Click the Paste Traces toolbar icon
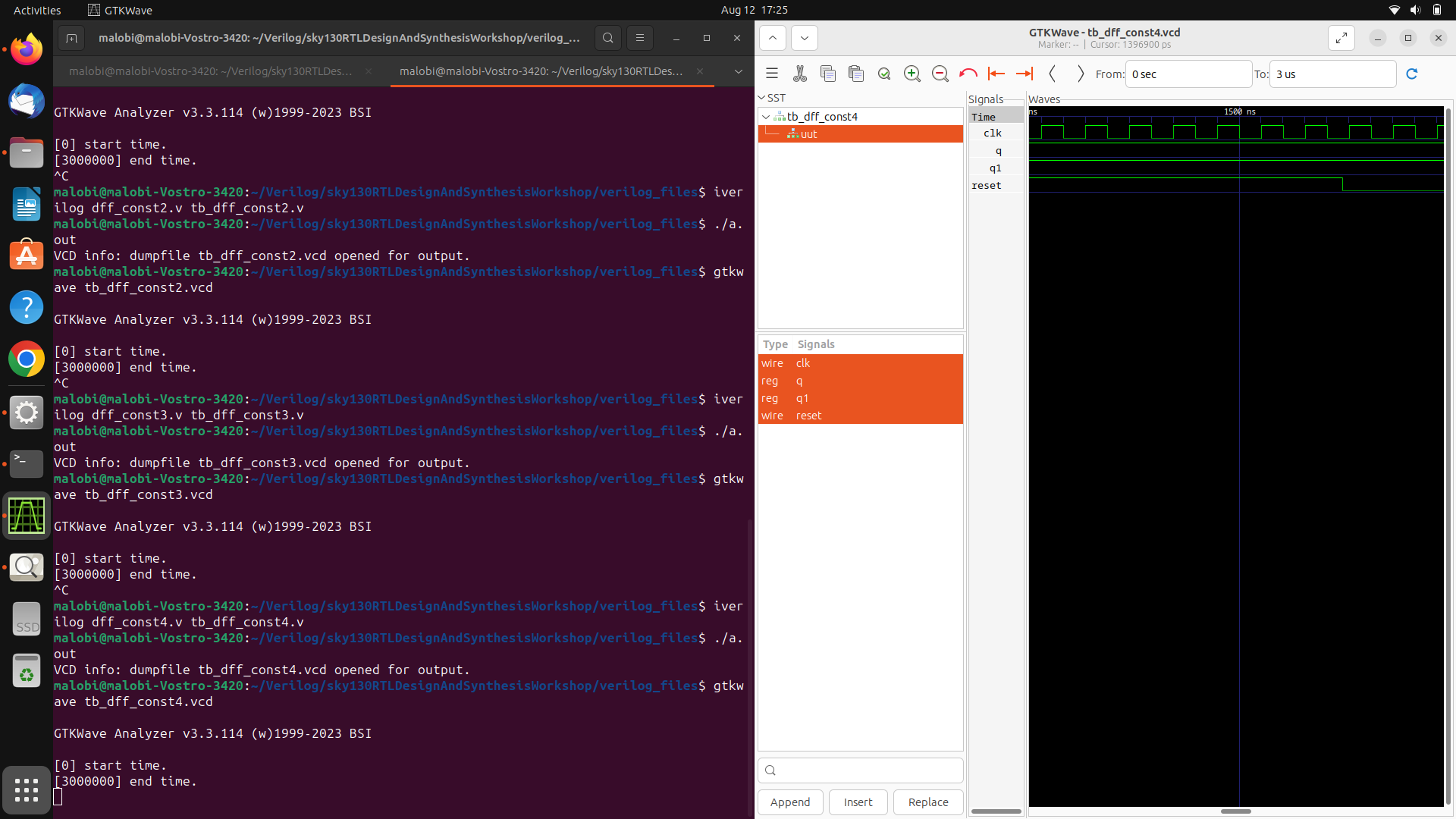Image resolution: width=1456 pixels, height=819 pixels. click(x=856, y=74)
